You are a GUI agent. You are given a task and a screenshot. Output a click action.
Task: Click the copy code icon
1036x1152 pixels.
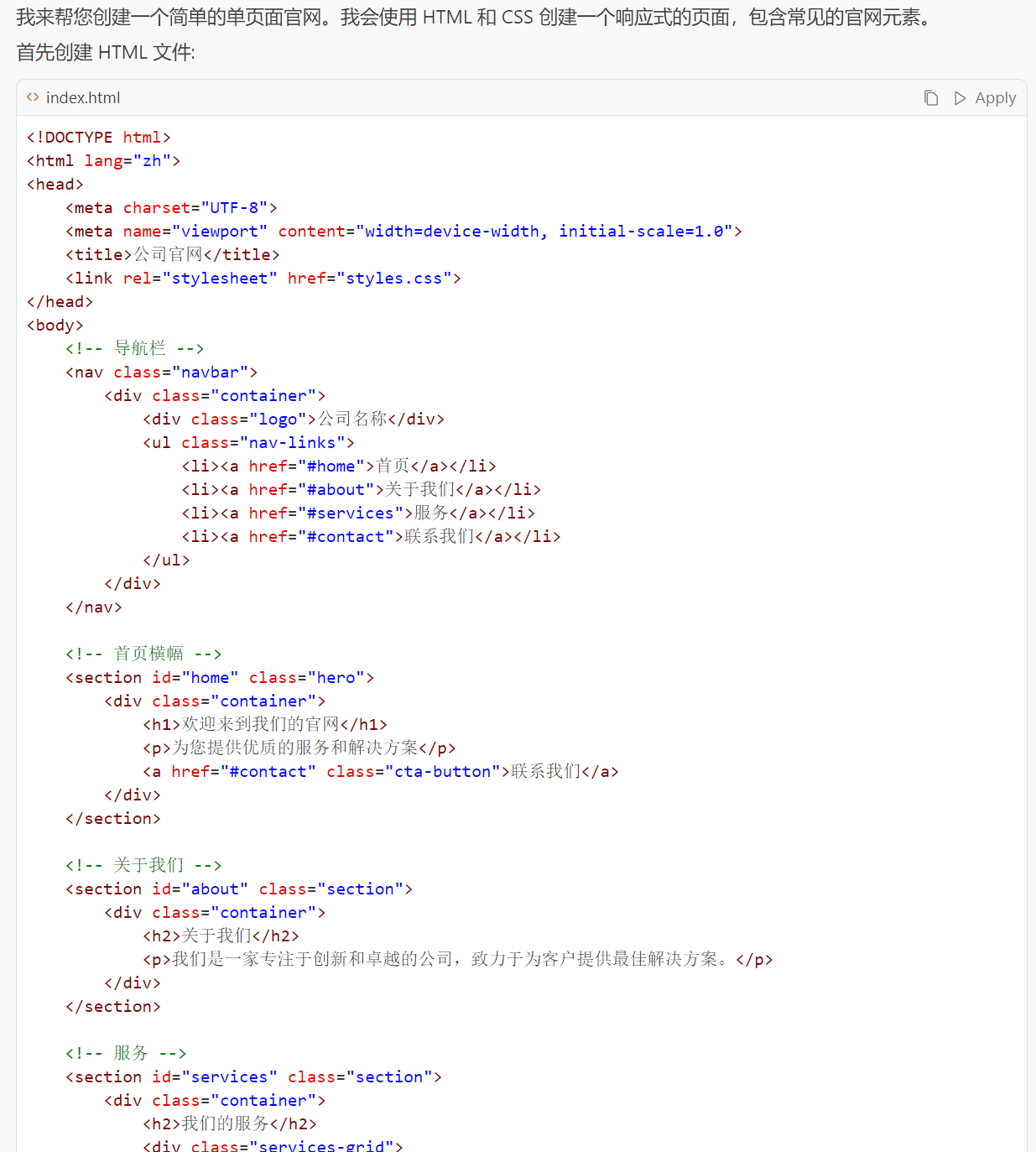tap(930, 98)
